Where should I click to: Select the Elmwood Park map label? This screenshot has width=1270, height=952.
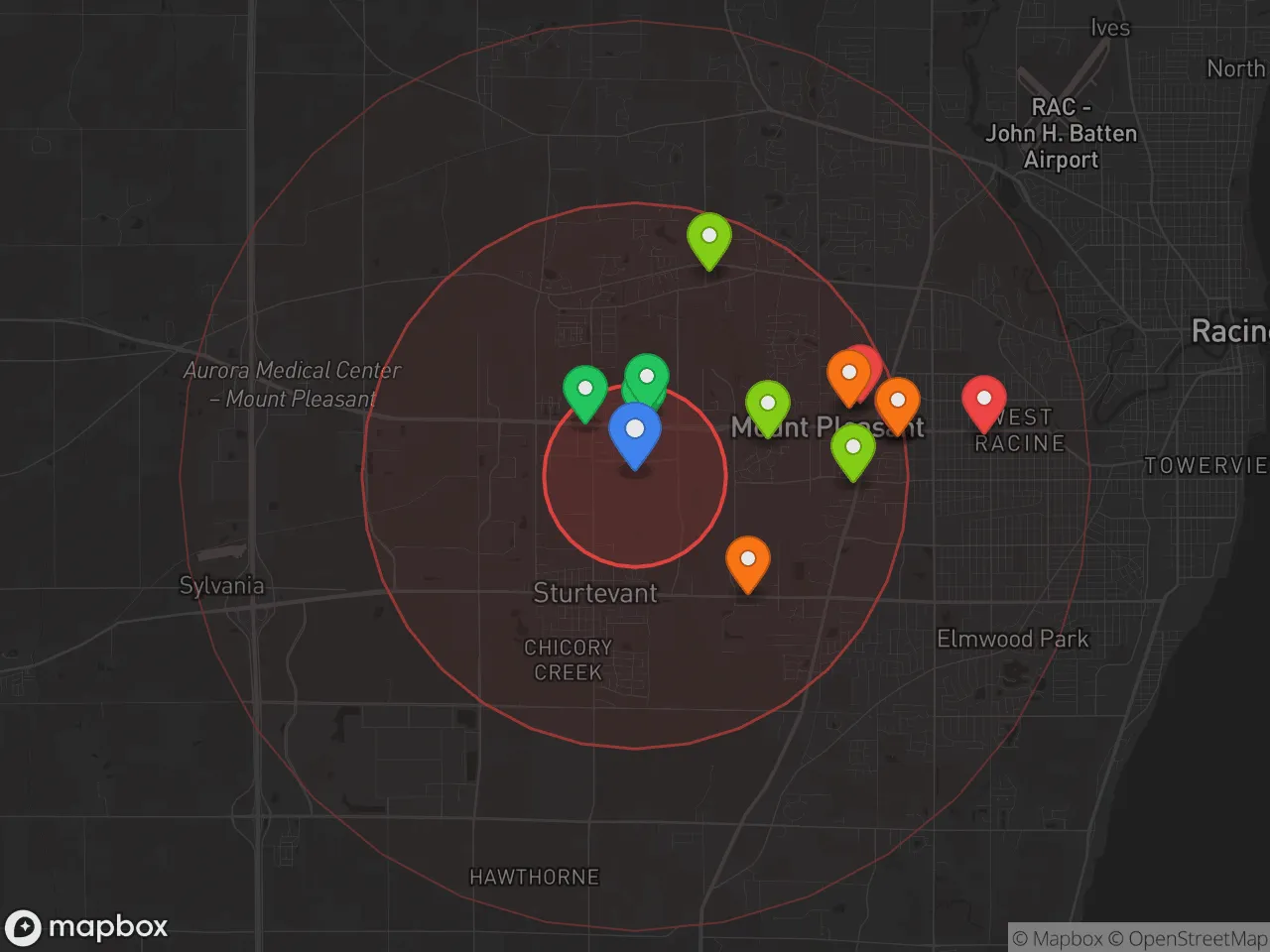[1012, 639]
